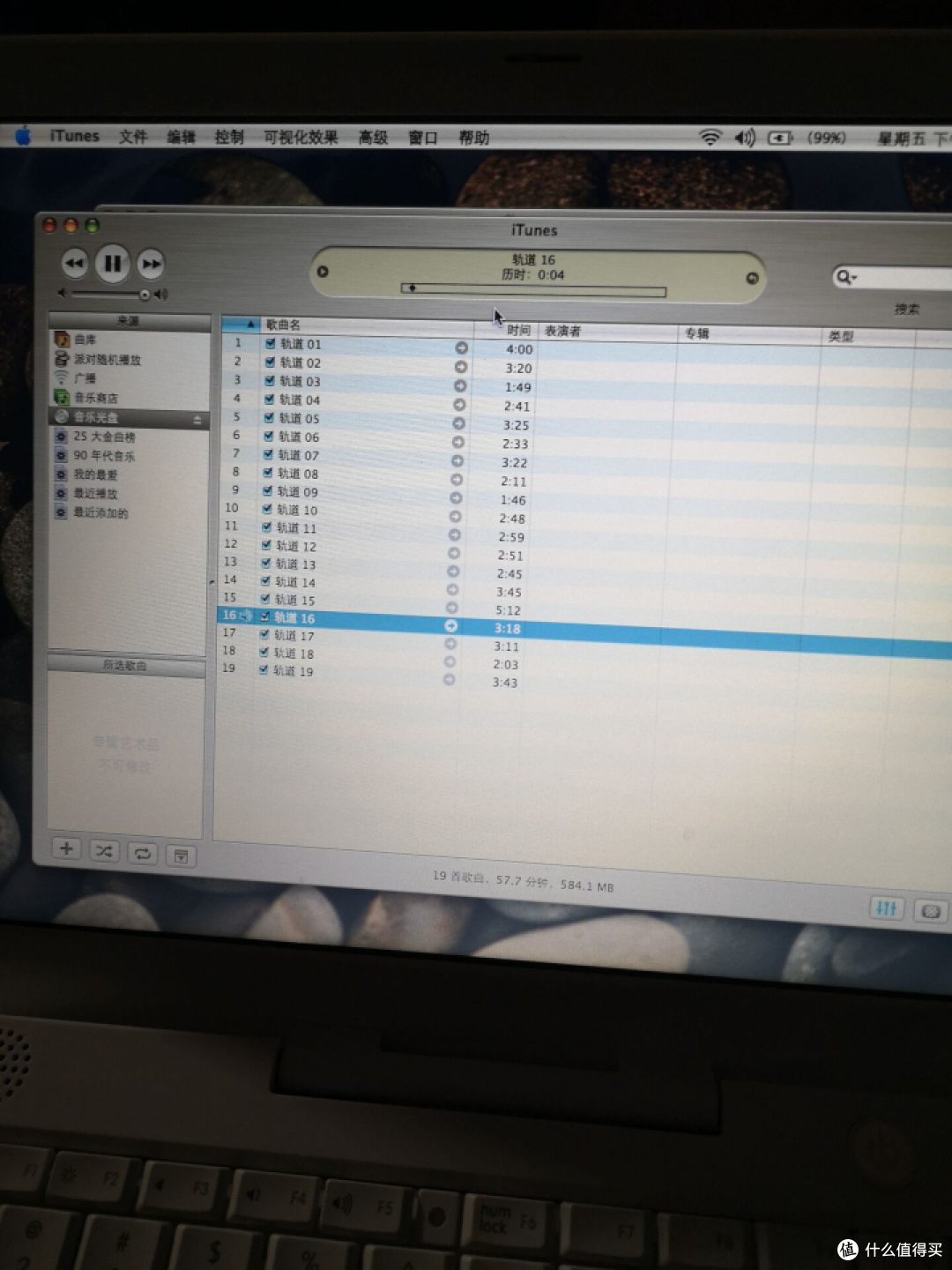Eject the disc using the bottom-right eject icon
The image size is (952, 1270).
coord(930,909)
